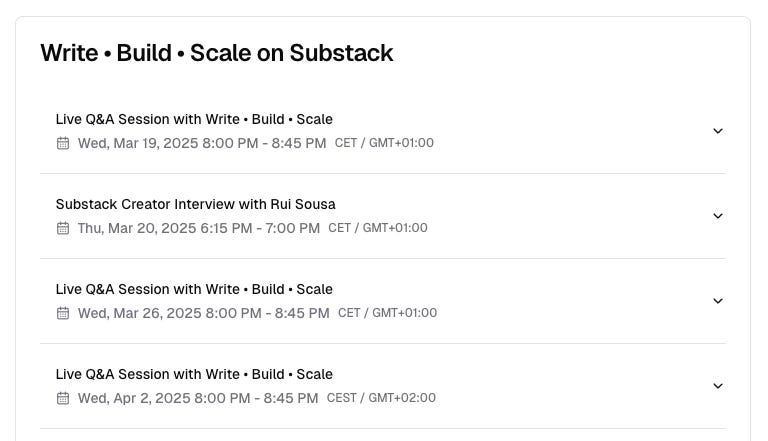Image resolution: width=768 pixels, height=441 pixels.
Task: Open the Mar 26 Live Q&A Session title
Action: coord(194,289)
